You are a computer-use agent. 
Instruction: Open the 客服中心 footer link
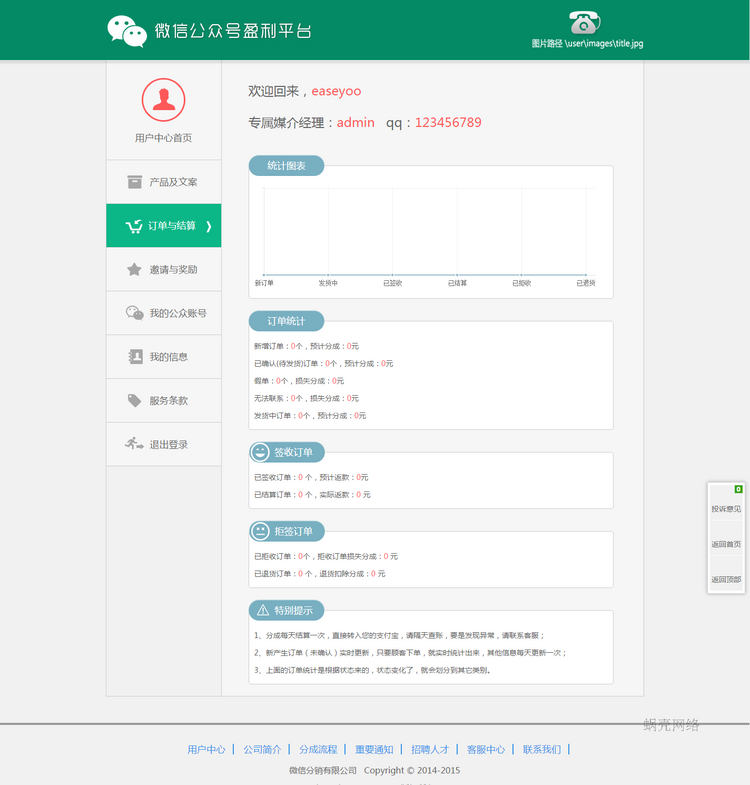tap(486, 749)
